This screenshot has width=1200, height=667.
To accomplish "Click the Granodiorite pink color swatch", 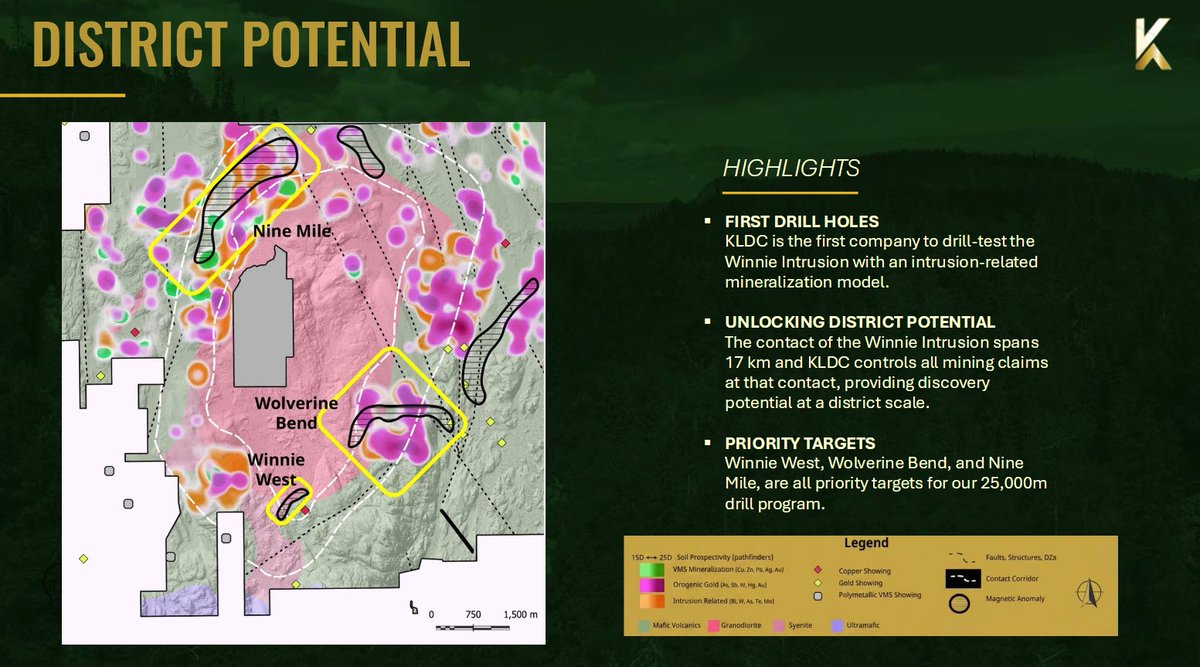I will click(x=715, y=624).
